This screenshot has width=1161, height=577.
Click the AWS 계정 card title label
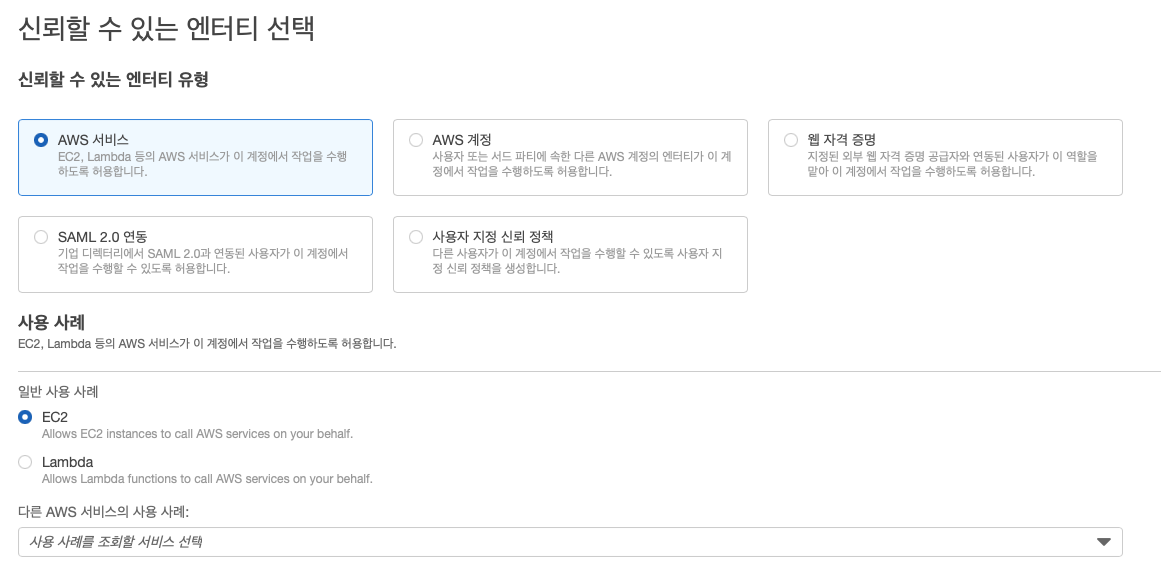[462, 140]
